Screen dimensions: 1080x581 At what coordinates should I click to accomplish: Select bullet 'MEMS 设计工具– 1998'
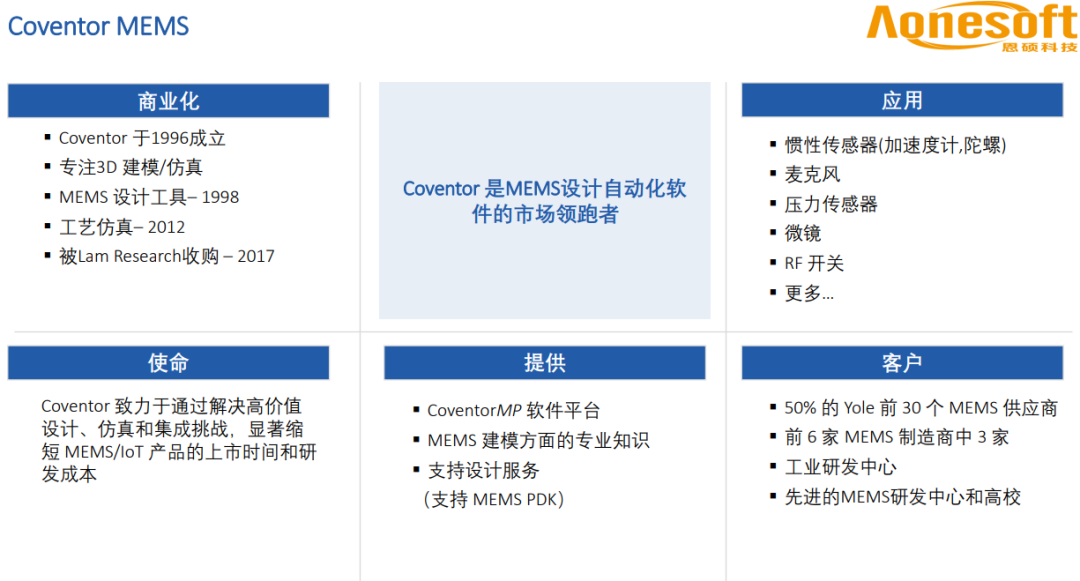tap(149, 197)
